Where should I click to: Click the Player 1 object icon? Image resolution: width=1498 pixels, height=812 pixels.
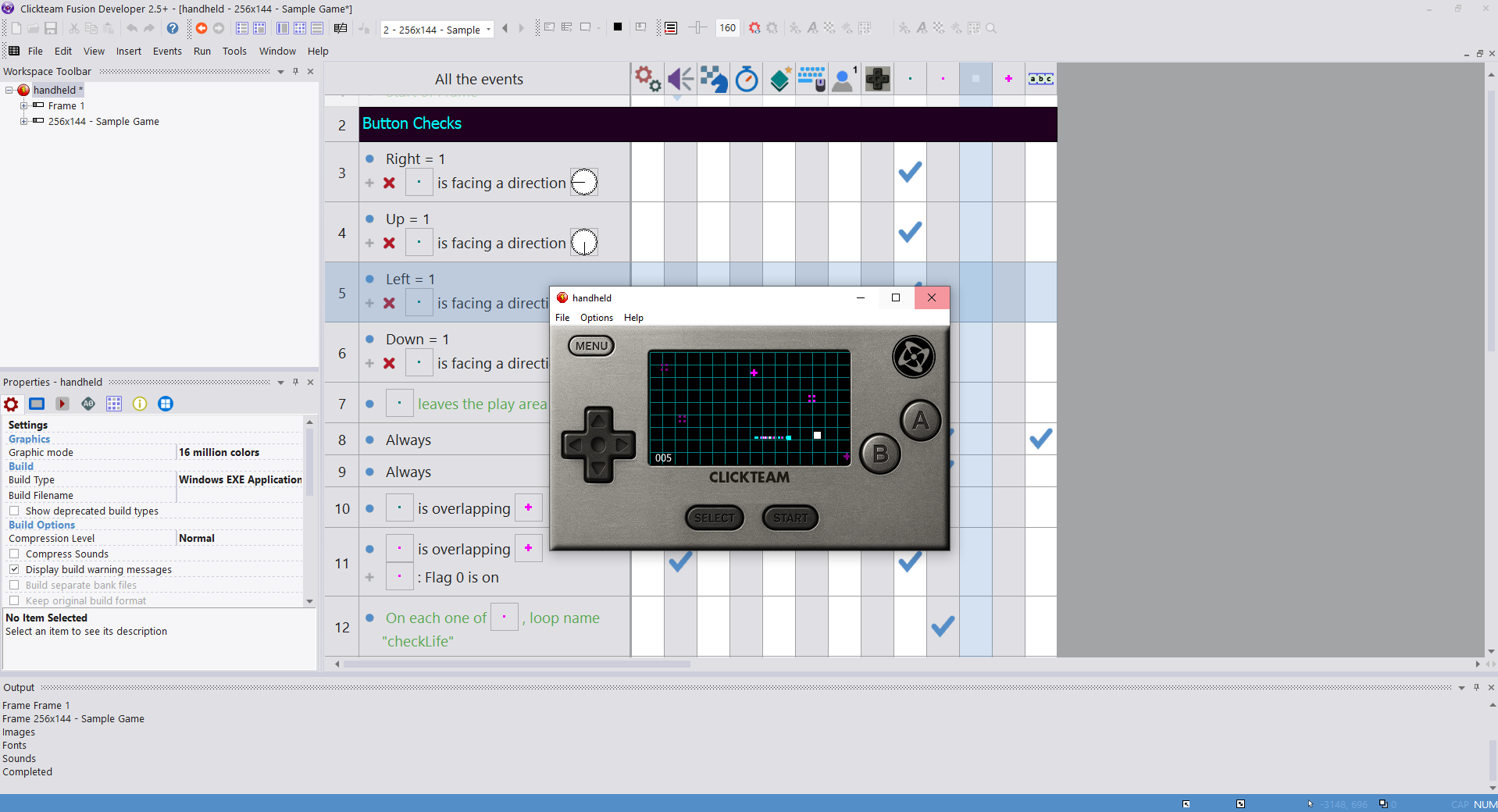coord(844,79)
